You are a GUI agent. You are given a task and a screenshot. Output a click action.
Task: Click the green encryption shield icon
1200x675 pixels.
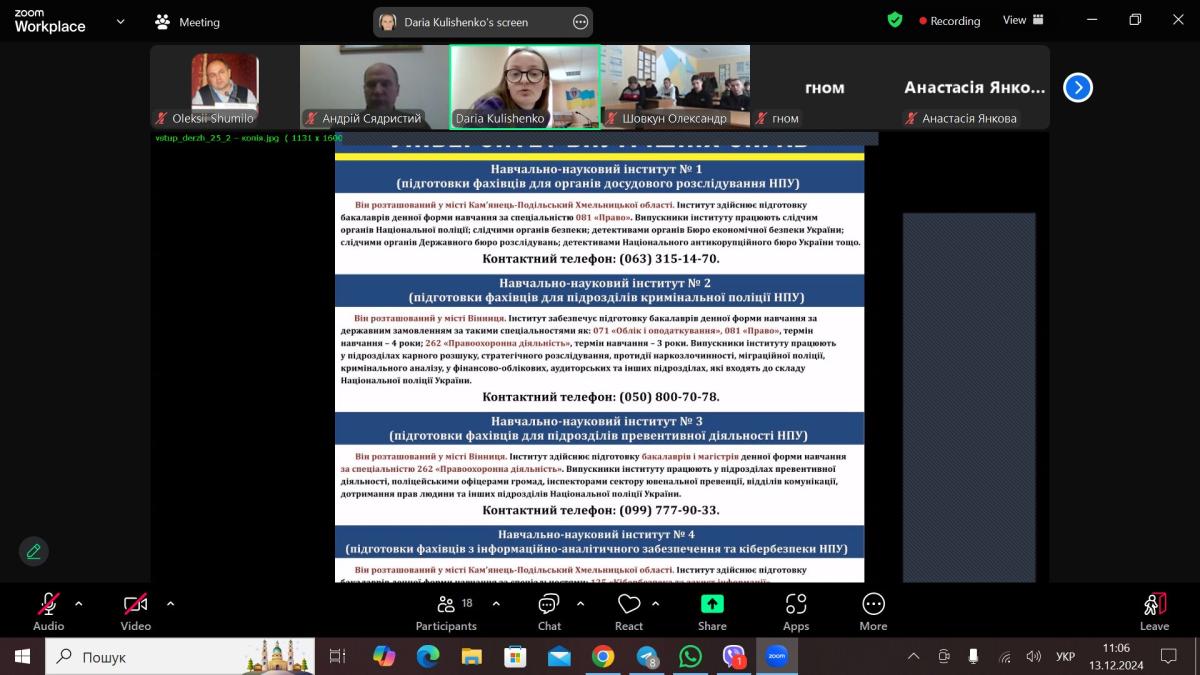tap(895, 20)
